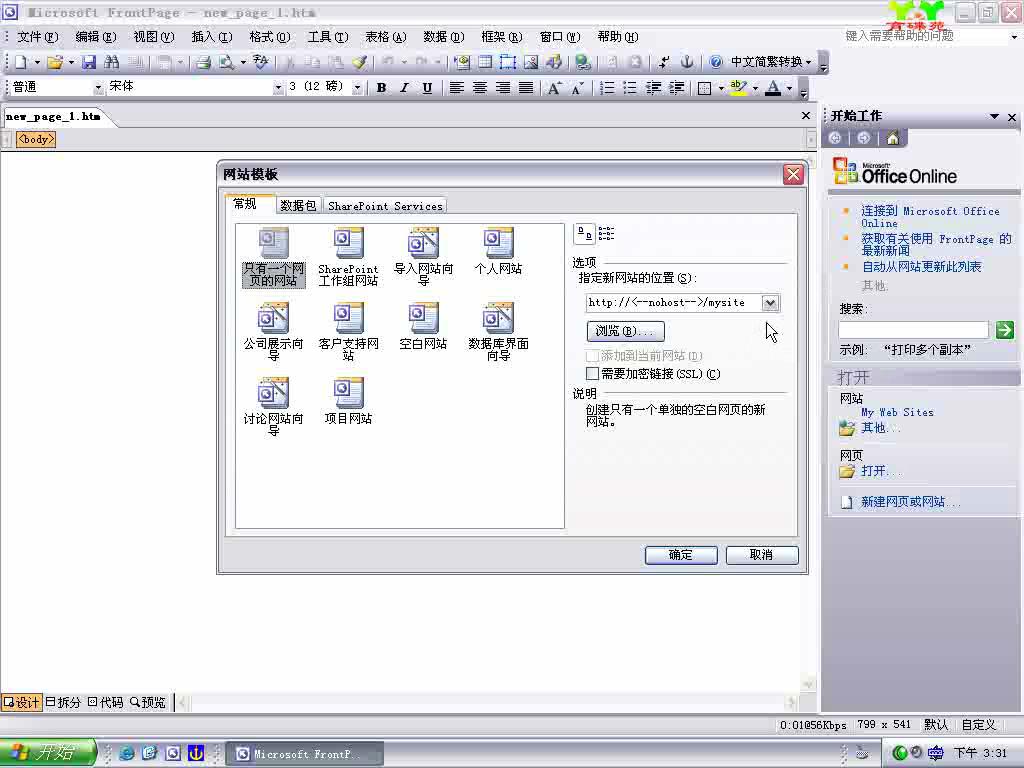Choose the 空白网站 template
This screenshot has width=1024, height=768.
tap(423, 327)
